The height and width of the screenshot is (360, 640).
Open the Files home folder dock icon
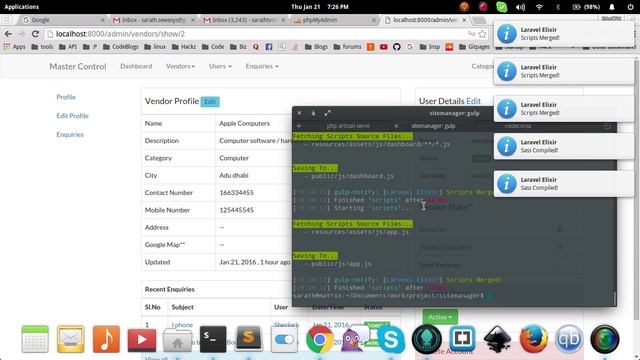click(177, 340)
